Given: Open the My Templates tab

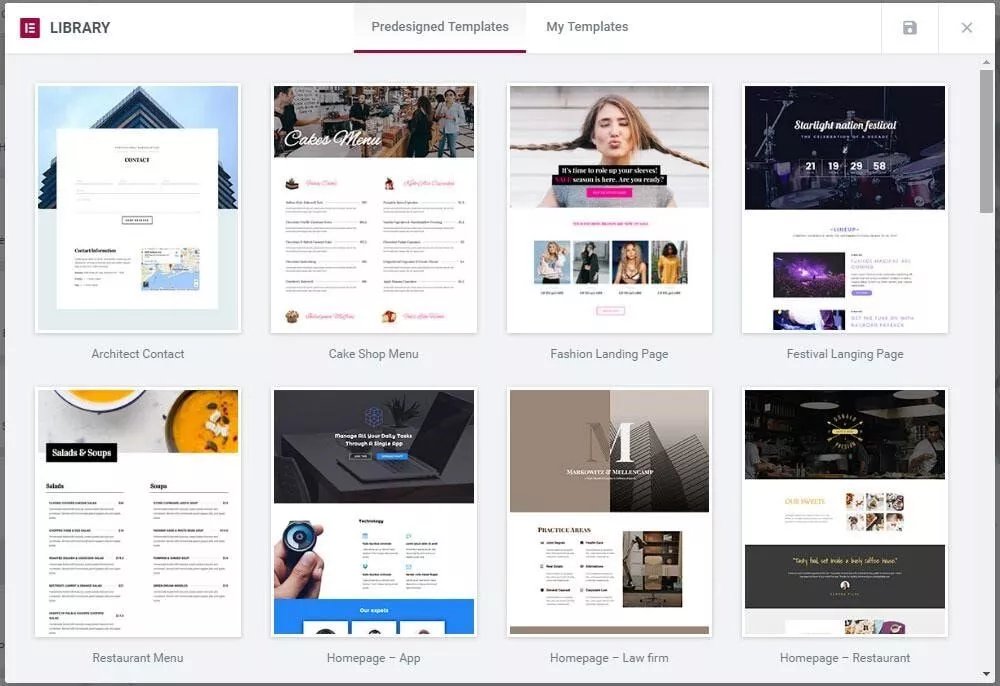Looking at the screenshot, I should click(587, 27).
